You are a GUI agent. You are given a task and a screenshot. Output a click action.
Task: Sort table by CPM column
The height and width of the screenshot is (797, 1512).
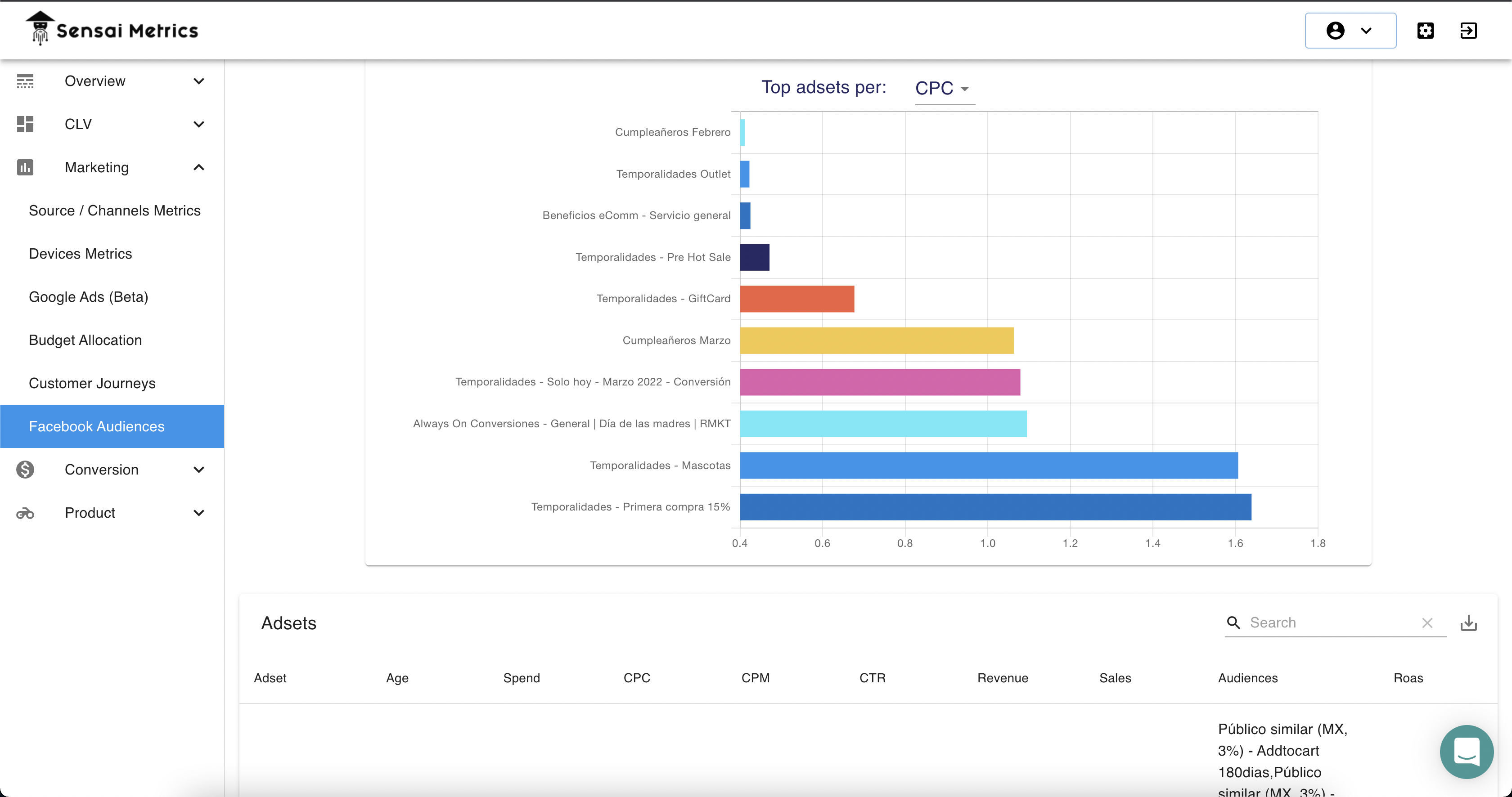coord(756,678)
